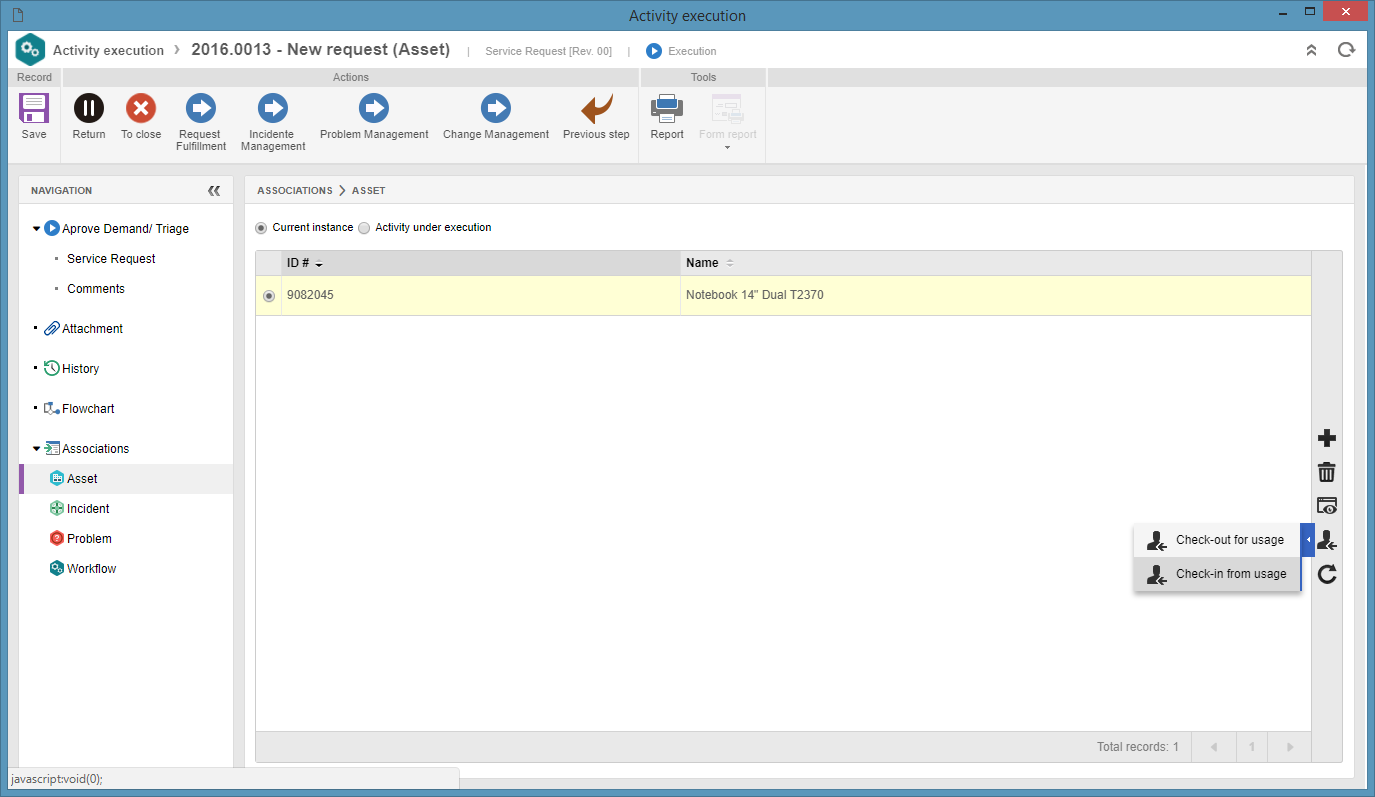Click Service Request [Rev. 00] header text

(549, 51)
